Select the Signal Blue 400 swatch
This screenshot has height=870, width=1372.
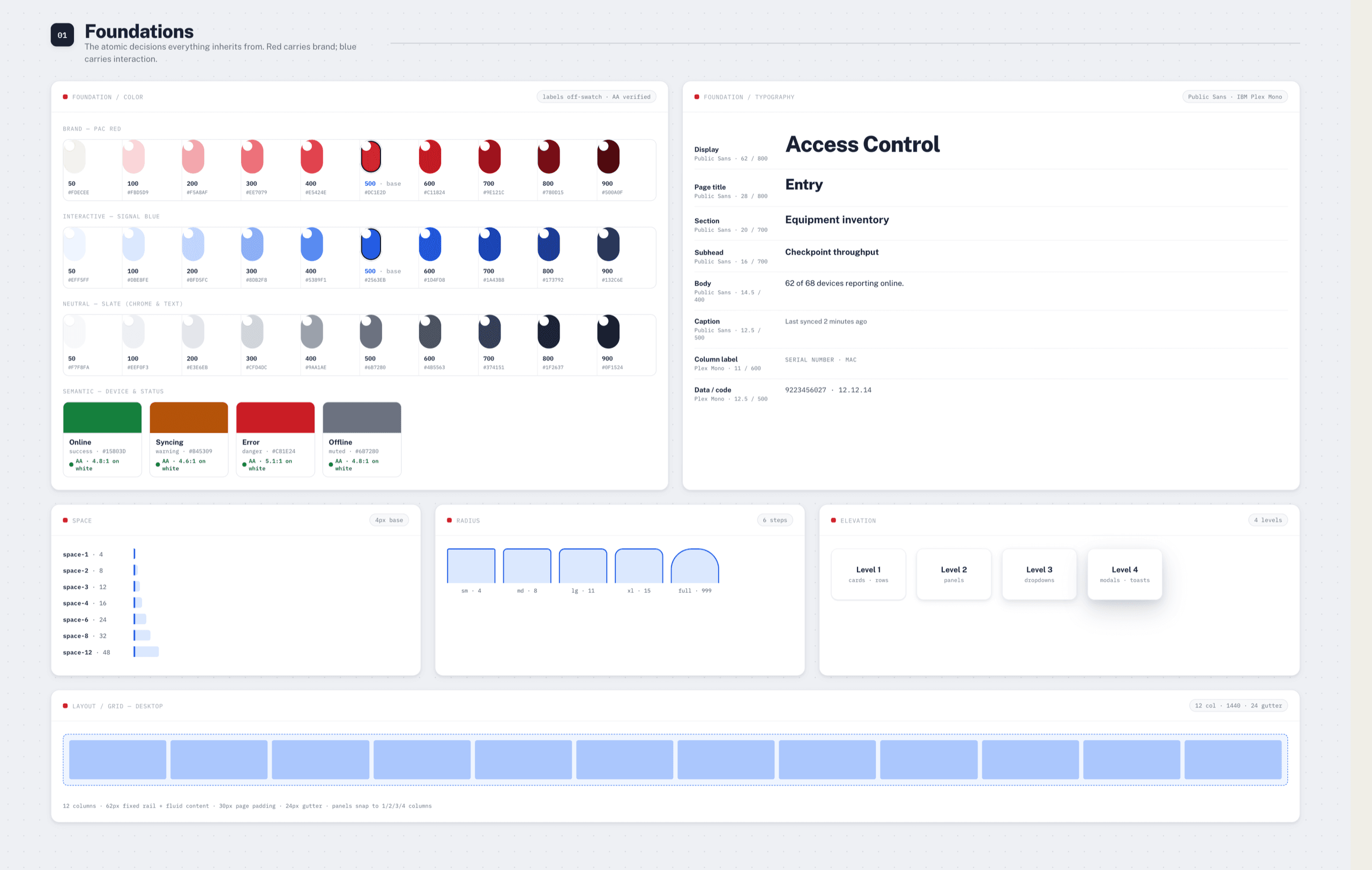312,244
